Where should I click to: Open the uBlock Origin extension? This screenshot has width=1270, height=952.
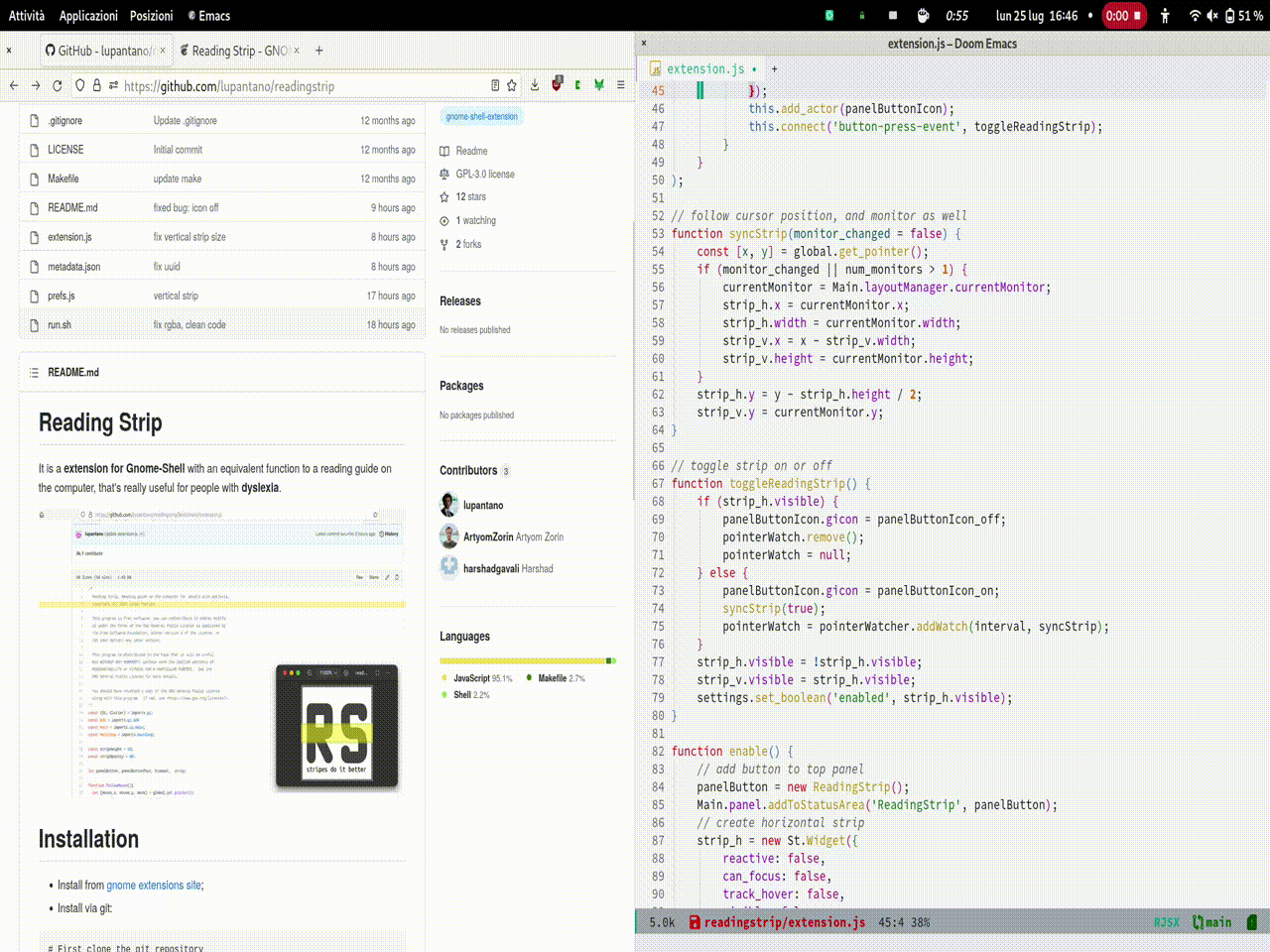(x=557, y=84)
